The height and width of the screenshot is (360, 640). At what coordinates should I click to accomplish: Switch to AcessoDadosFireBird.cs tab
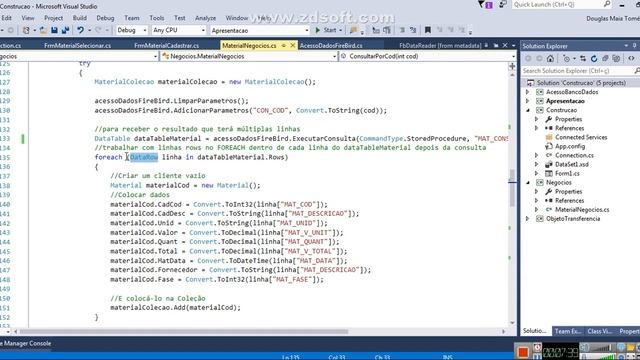331,46
